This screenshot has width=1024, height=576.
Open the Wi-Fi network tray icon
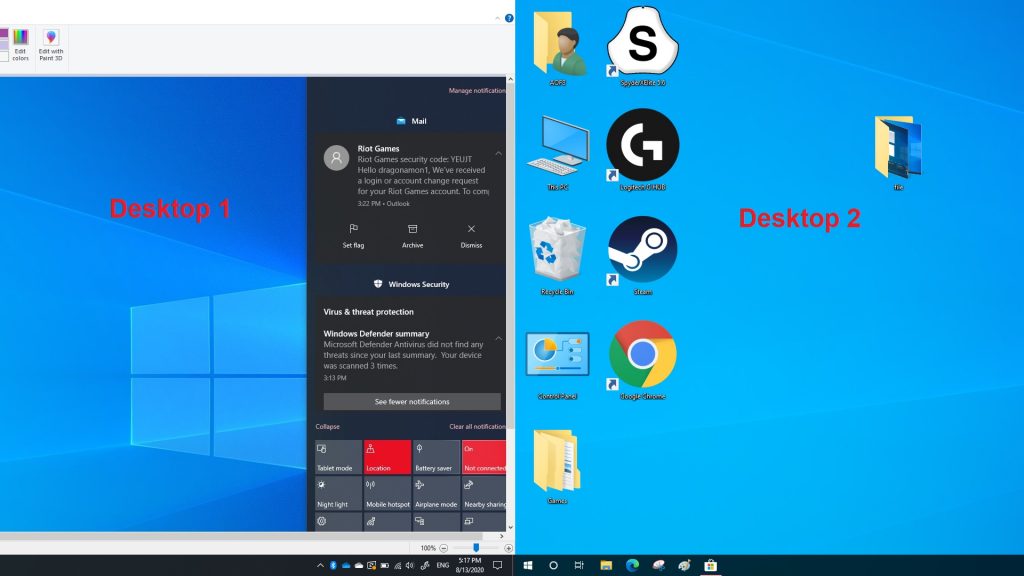pyautogui.click(x=398, y=566)
